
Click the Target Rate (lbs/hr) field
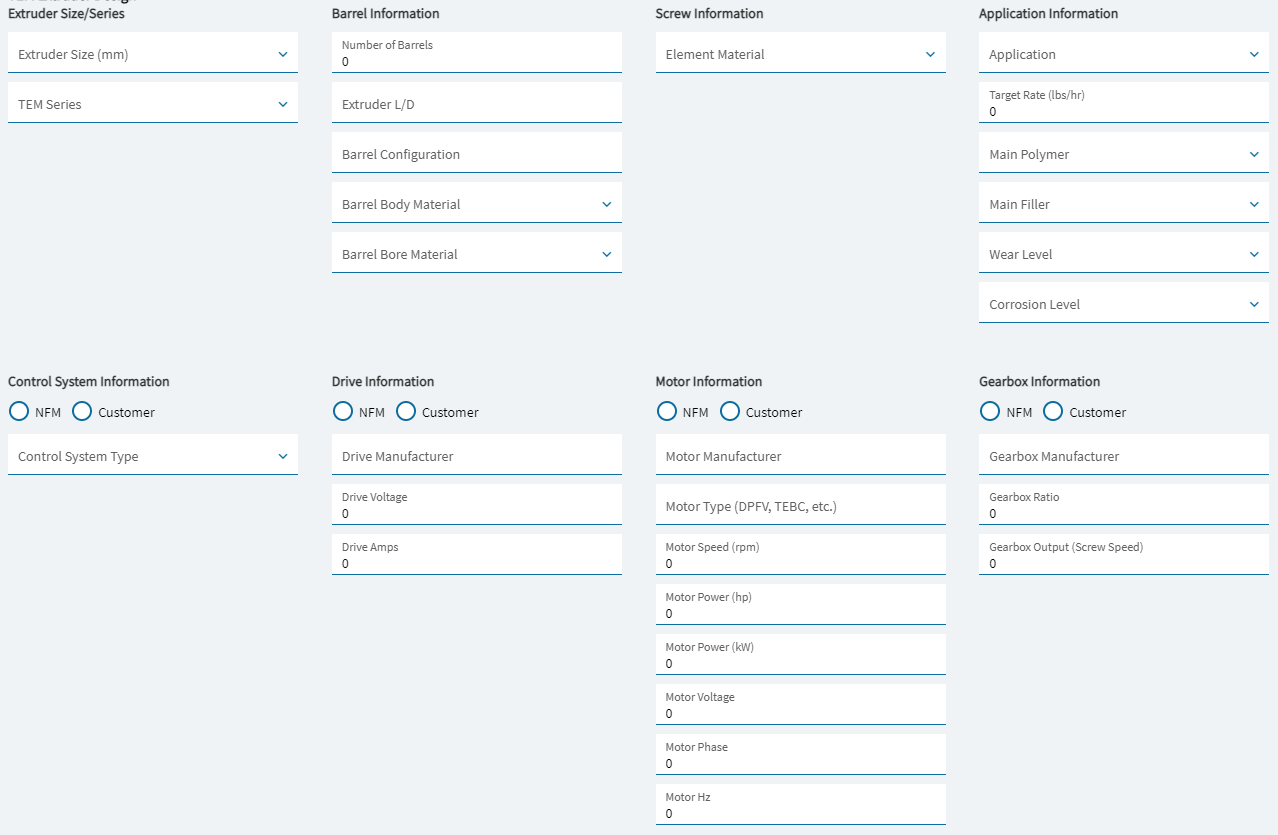click(x=1124, y=103)
